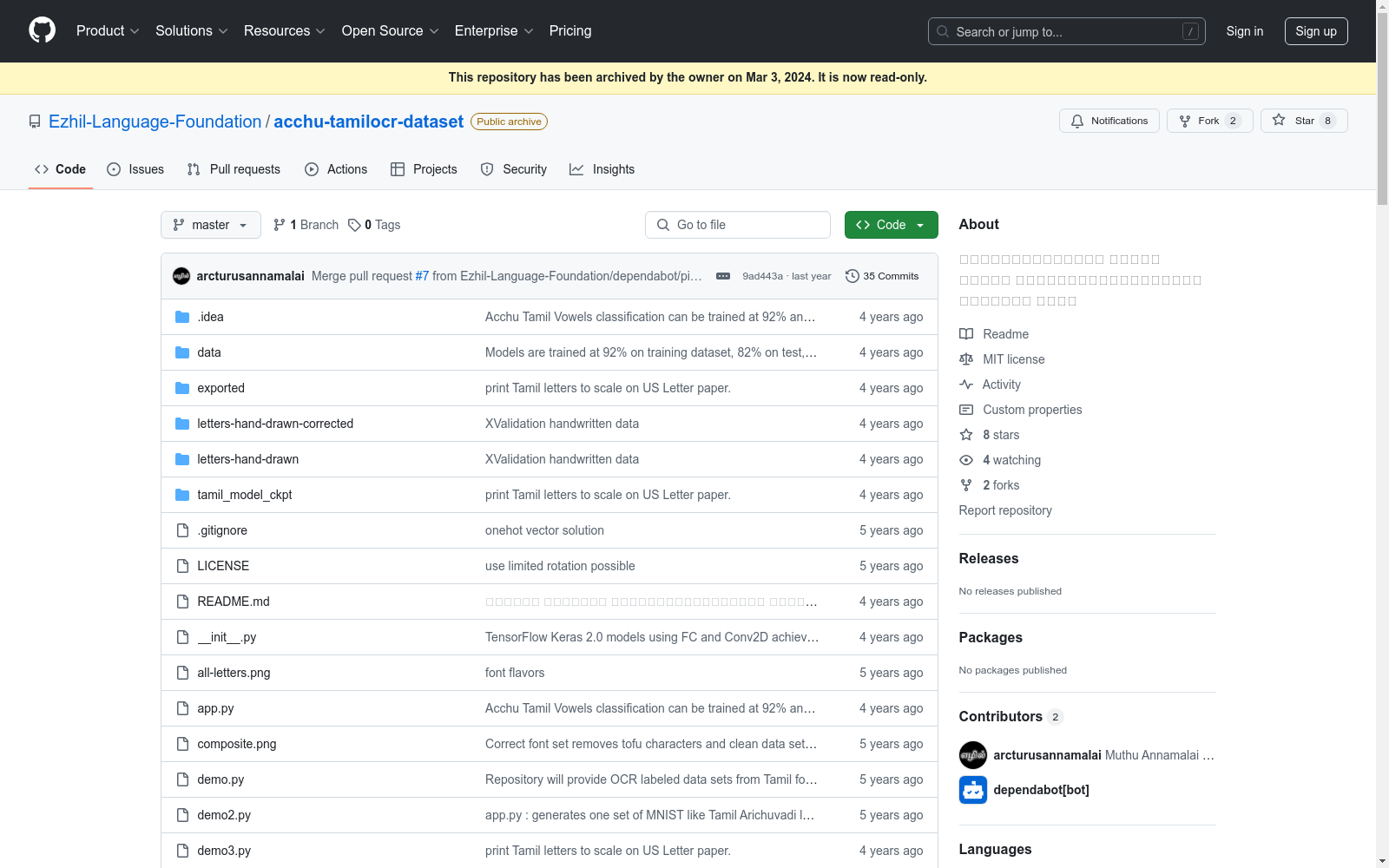This screenshot has width=1389, height=868.
Task: Open the master branch selector
Action: pos(211,225)
